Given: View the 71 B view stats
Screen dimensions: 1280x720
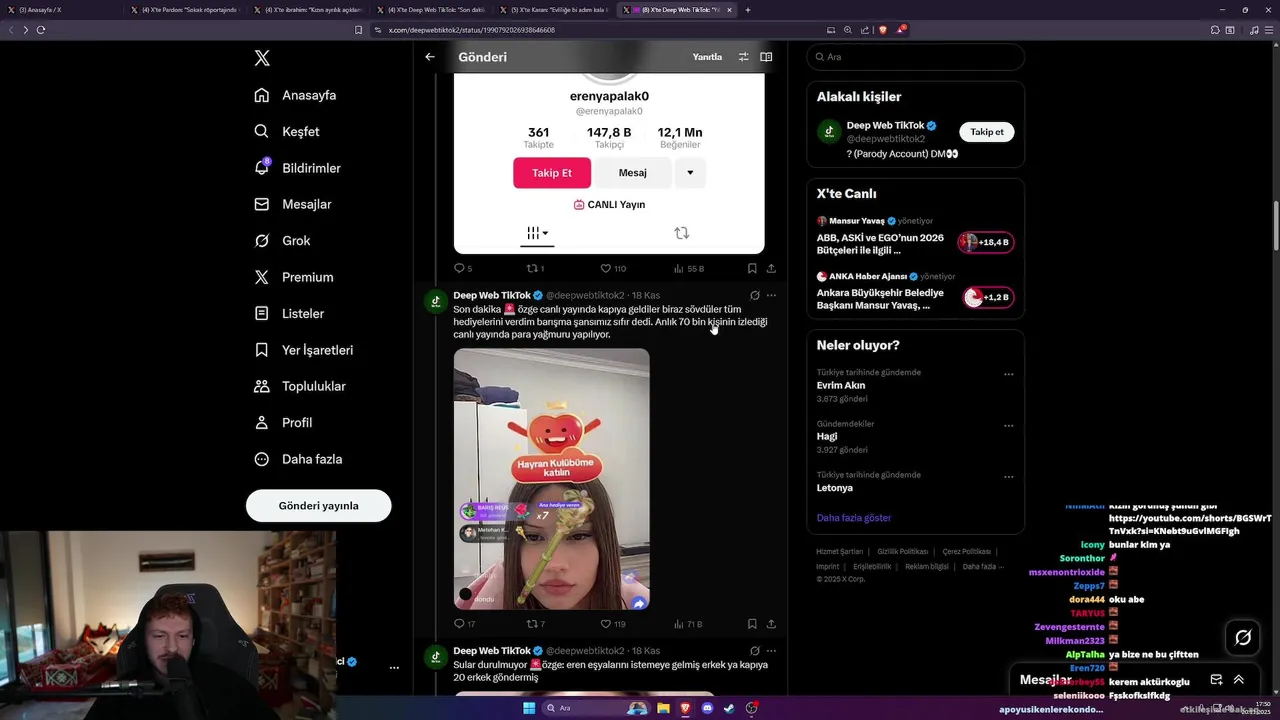Looking at the screenshot, I should tap(689, 624).
